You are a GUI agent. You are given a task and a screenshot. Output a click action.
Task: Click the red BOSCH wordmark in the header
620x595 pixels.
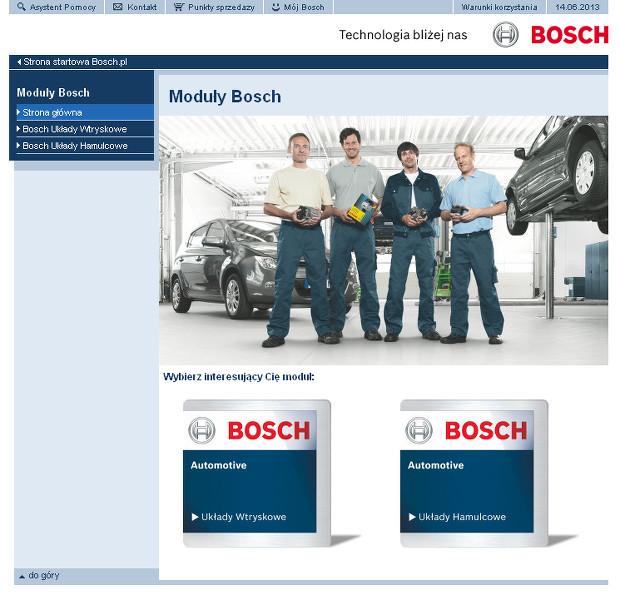(570, 35)
